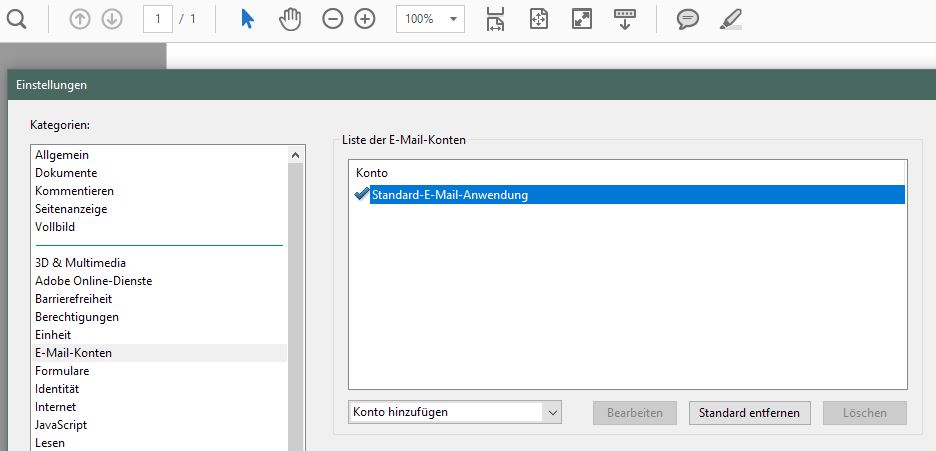Select the highlighter pen tool
The width and height of the screenshot is (936, 451).
pos(731,19)
